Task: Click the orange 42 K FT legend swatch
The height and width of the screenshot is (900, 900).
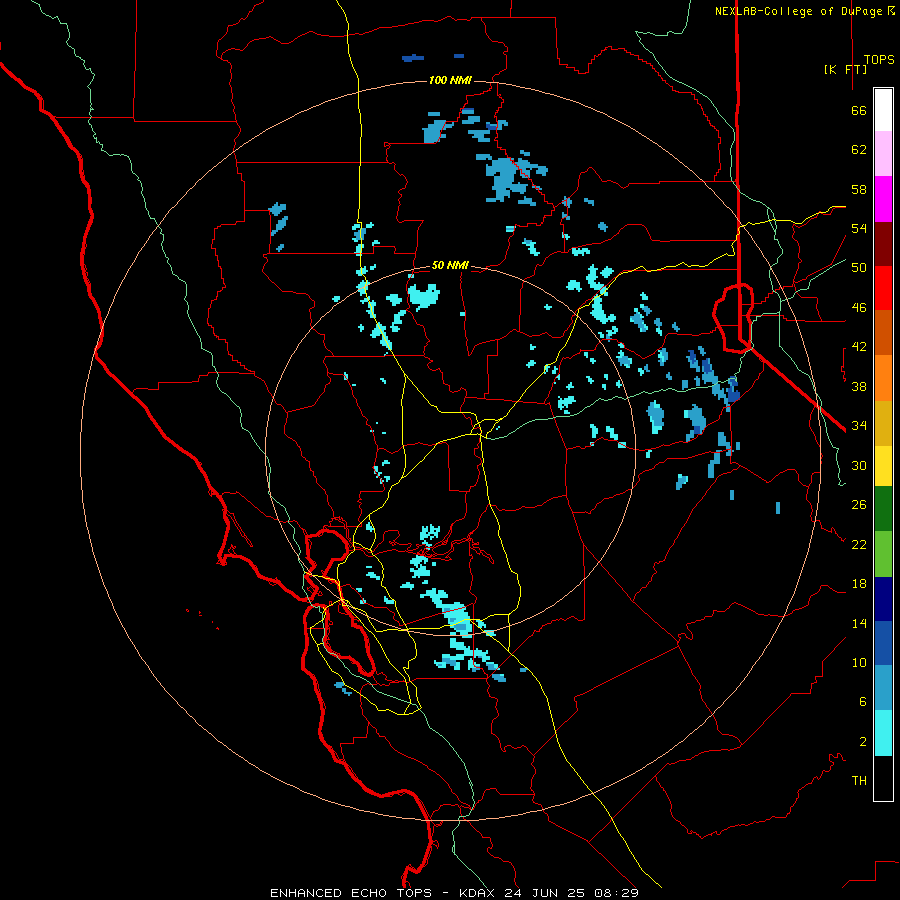Action: click(x=883, y=378)
